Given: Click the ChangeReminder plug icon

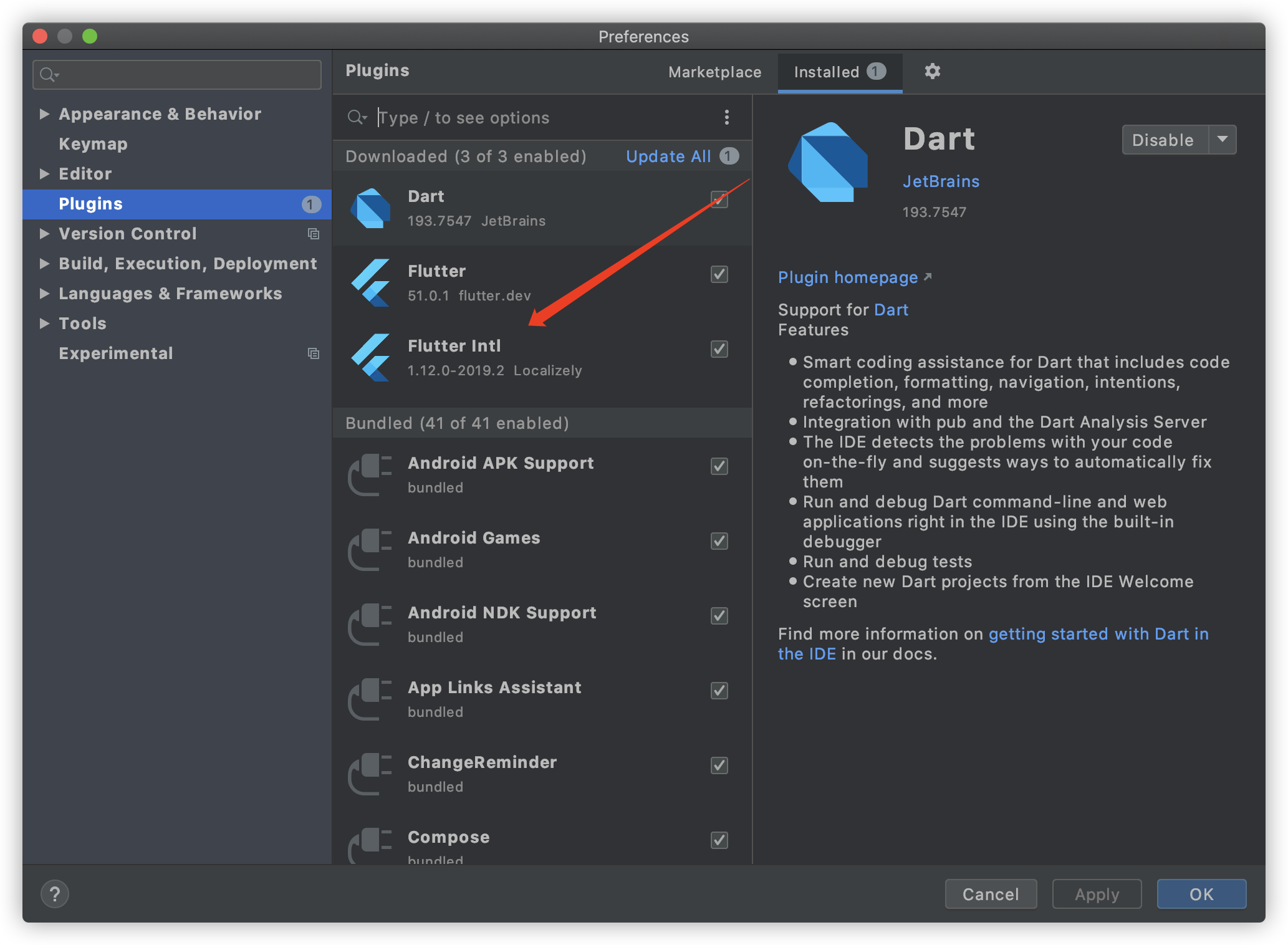Looking at the screenshot, I should (370, 774).
